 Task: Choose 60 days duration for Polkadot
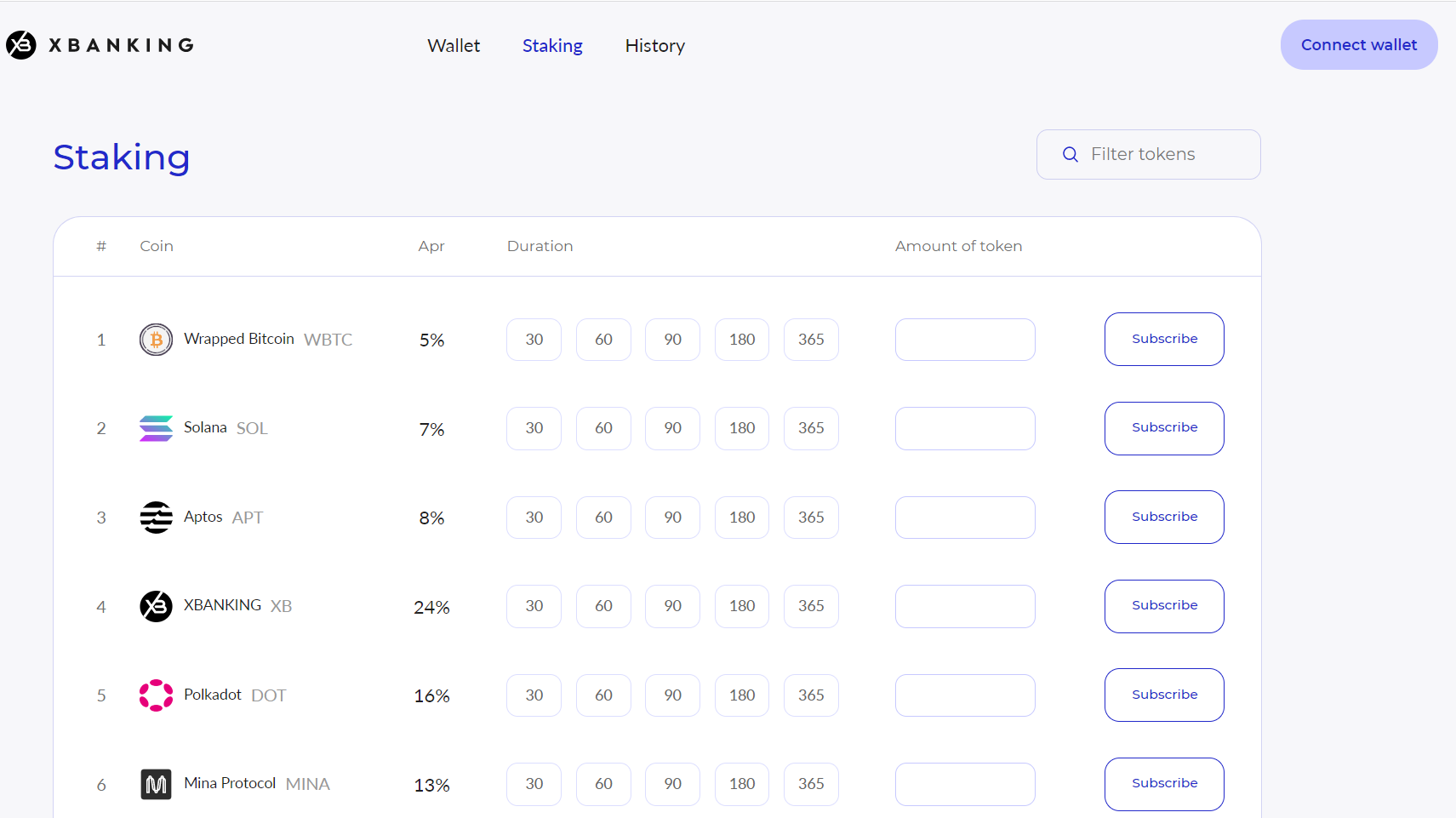click(603, 695)
